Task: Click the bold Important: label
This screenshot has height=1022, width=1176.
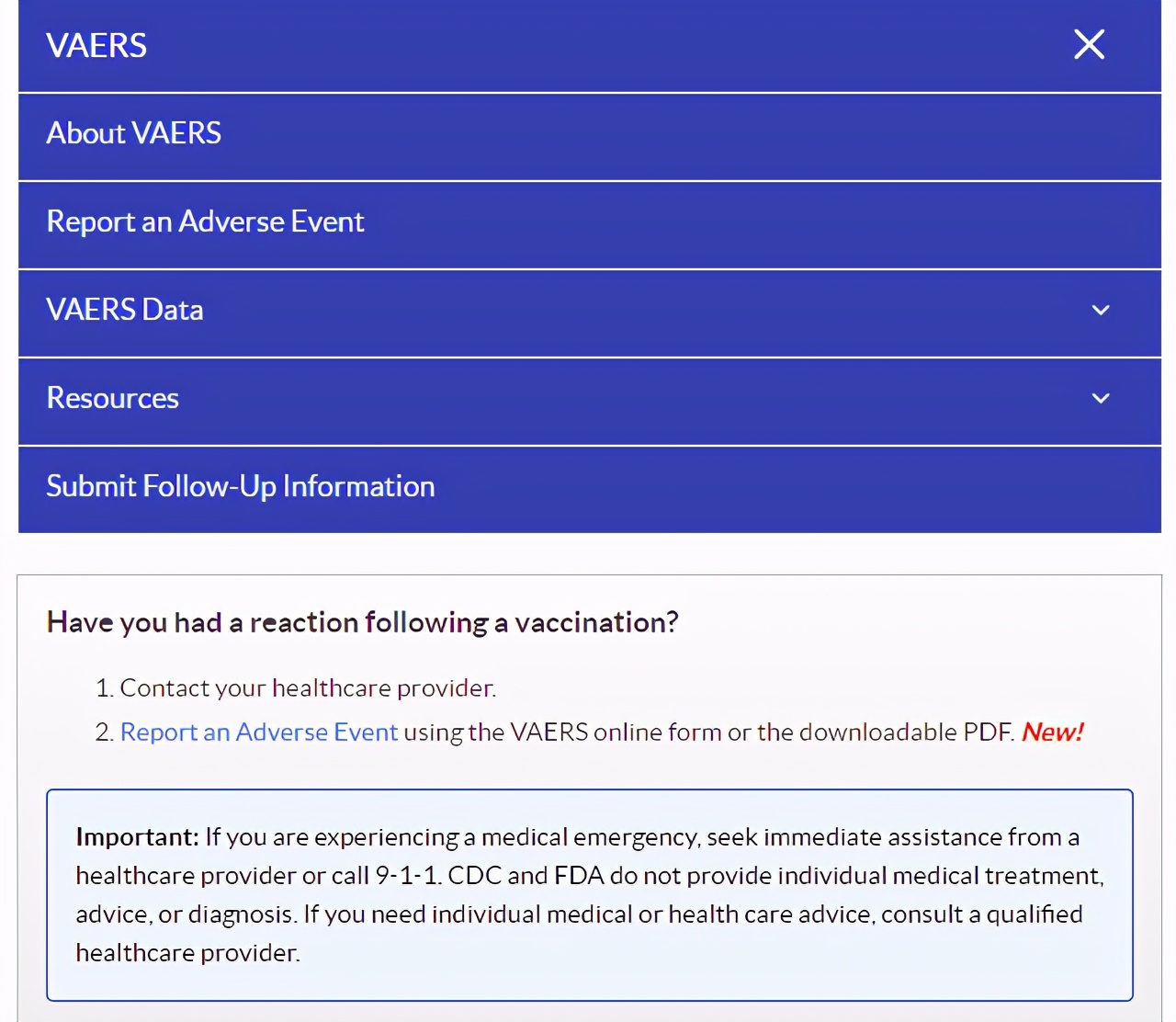Action: coord(137,837)
